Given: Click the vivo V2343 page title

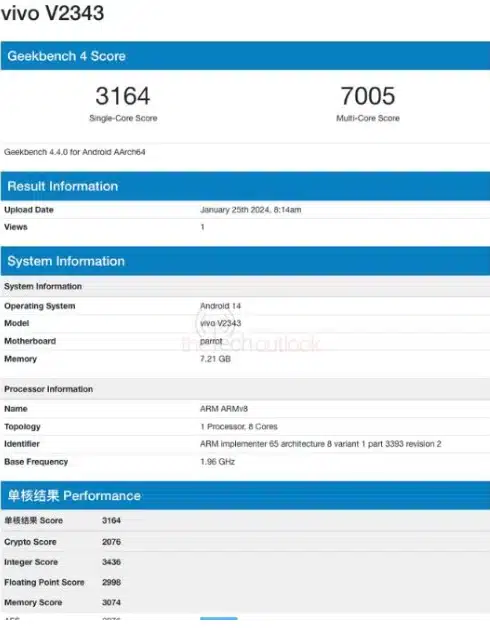Looking at the screenshot, I should (52, 13).
